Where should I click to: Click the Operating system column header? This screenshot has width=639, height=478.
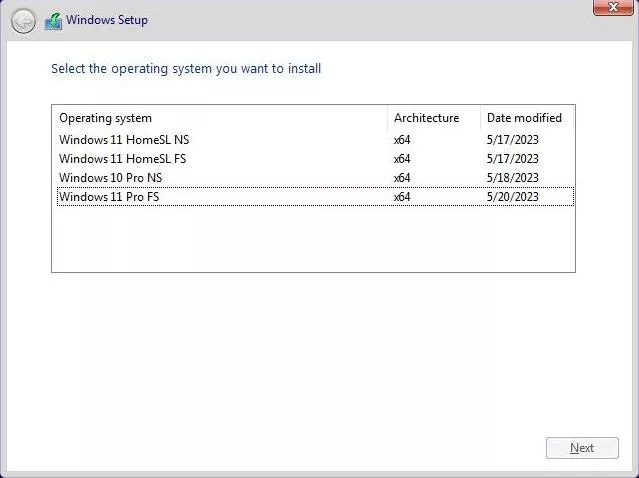(220, 118)
